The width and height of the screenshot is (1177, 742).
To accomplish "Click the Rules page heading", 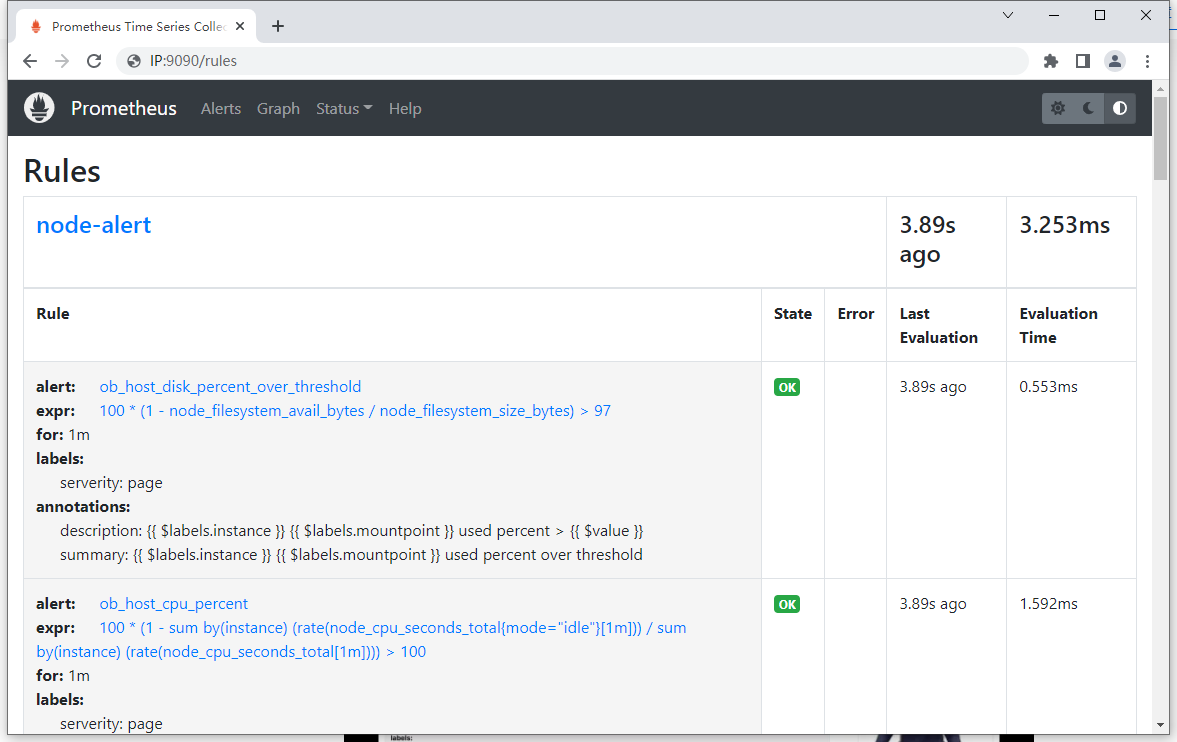I will [62, 170].
